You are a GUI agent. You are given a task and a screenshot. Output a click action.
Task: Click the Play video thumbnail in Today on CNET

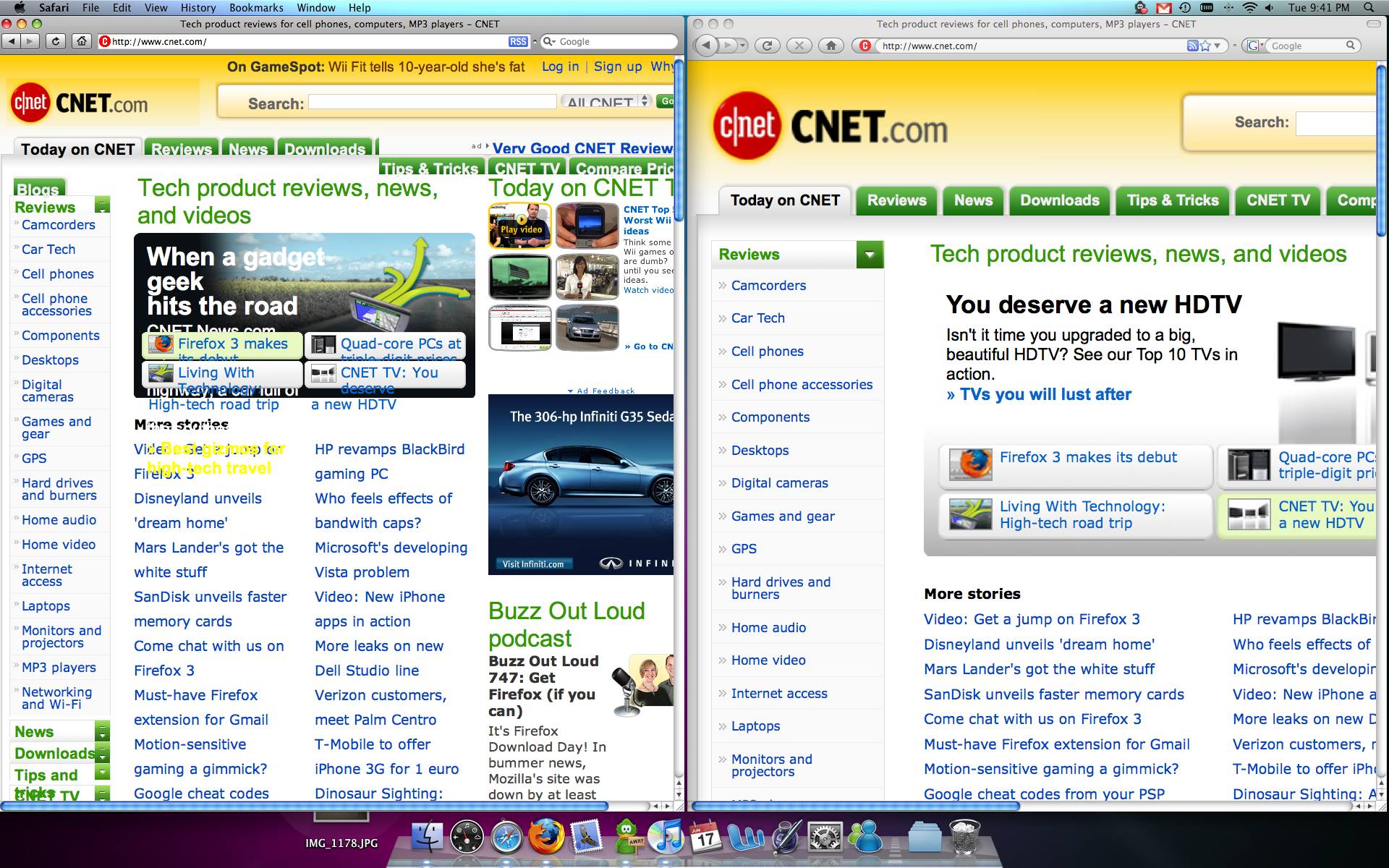click(x=520, y=226)
